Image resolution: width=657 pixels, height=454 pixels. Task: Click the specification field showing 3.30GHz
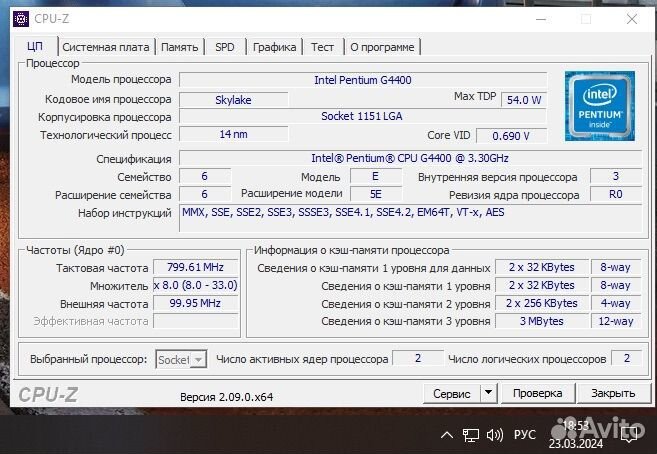click(410, 158)
